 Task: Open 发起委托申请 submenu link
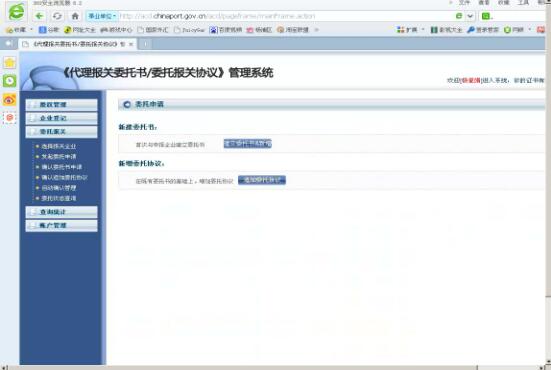[59, 157]
